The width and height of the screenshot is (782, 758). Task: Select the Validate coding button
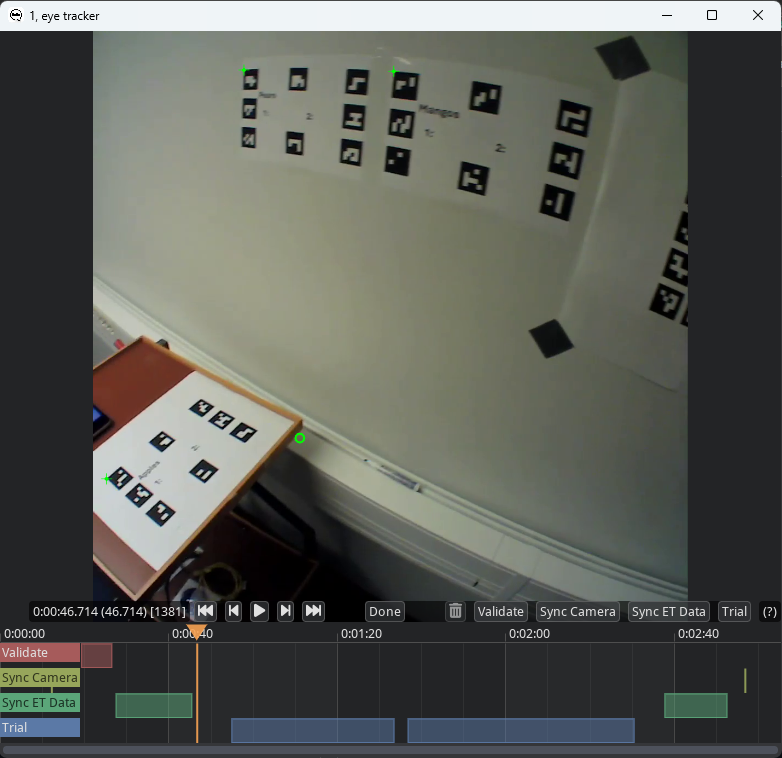point(500,612)
